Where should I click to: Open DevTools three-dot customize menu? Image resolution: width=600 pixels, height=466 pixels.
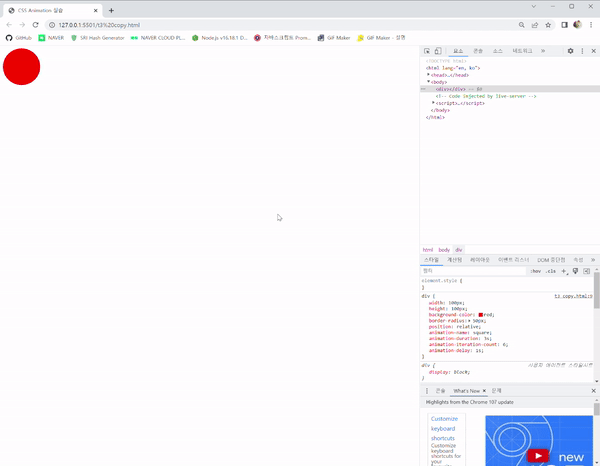(582, 51)
